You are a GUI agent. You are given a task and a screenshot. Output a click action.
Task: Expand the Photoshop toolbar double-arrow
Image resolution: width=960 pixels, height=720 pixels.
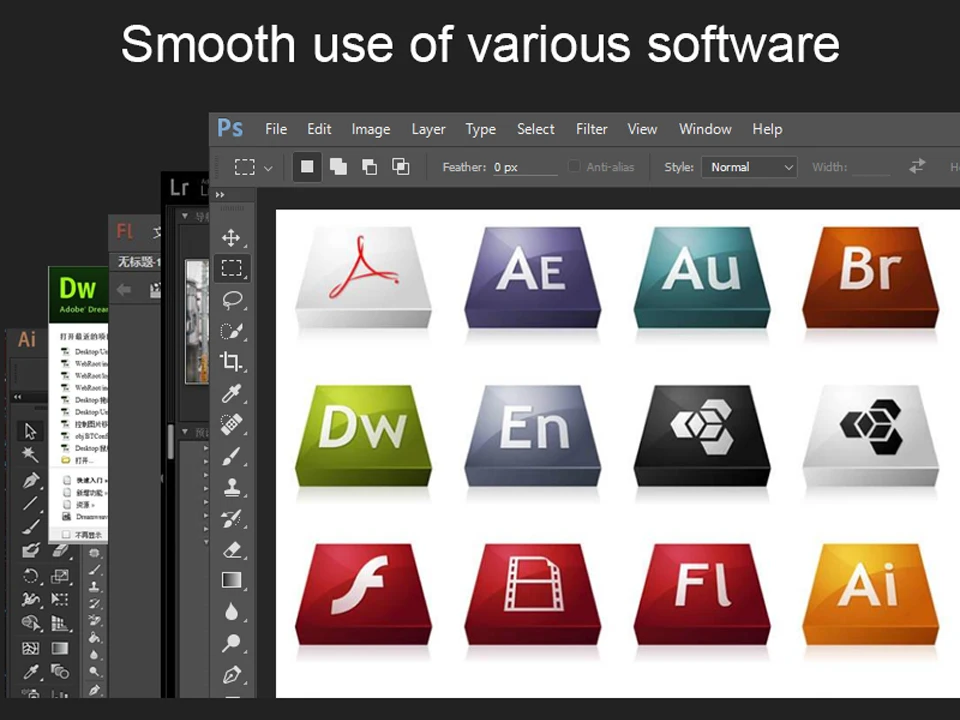220,195
